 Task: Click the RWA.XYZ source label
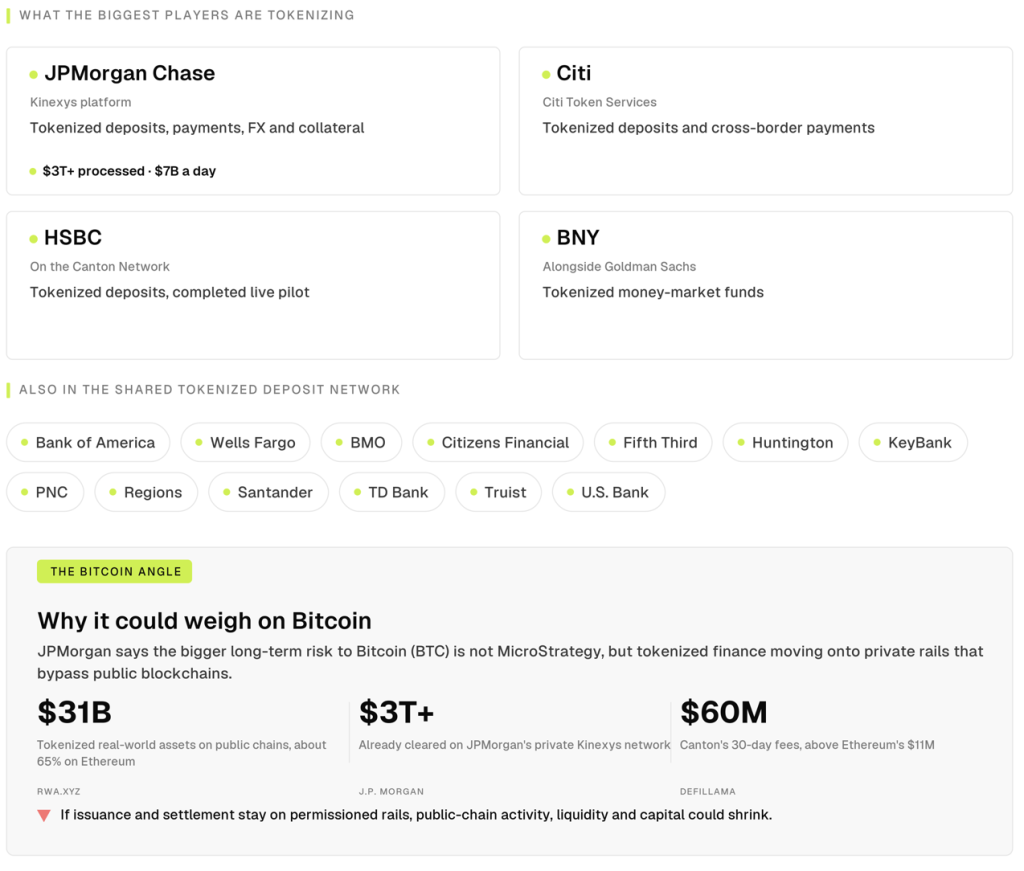[59, 791]
